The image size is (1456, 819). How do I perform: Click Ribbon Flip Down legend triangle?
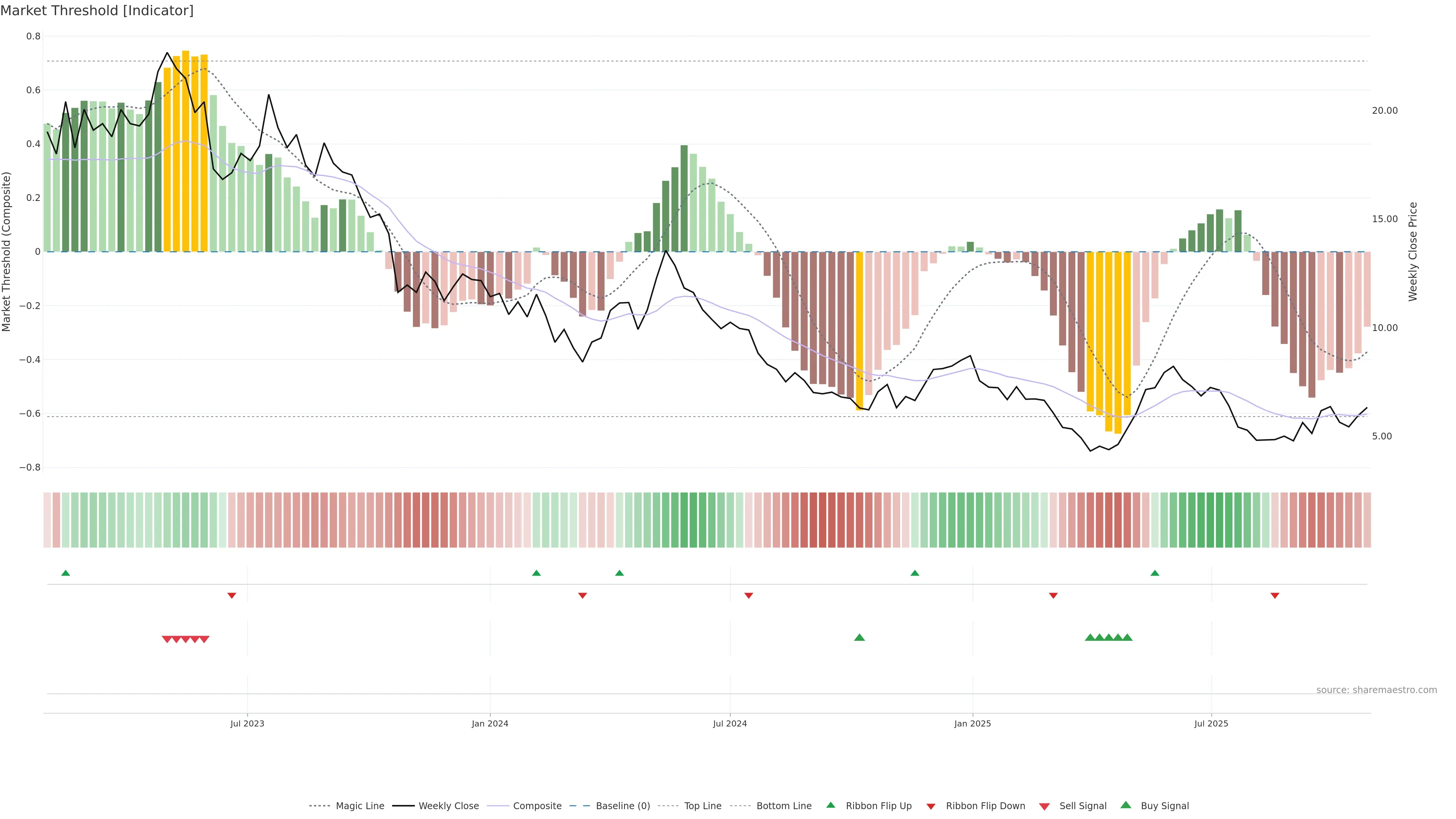[x=931, y=806]
